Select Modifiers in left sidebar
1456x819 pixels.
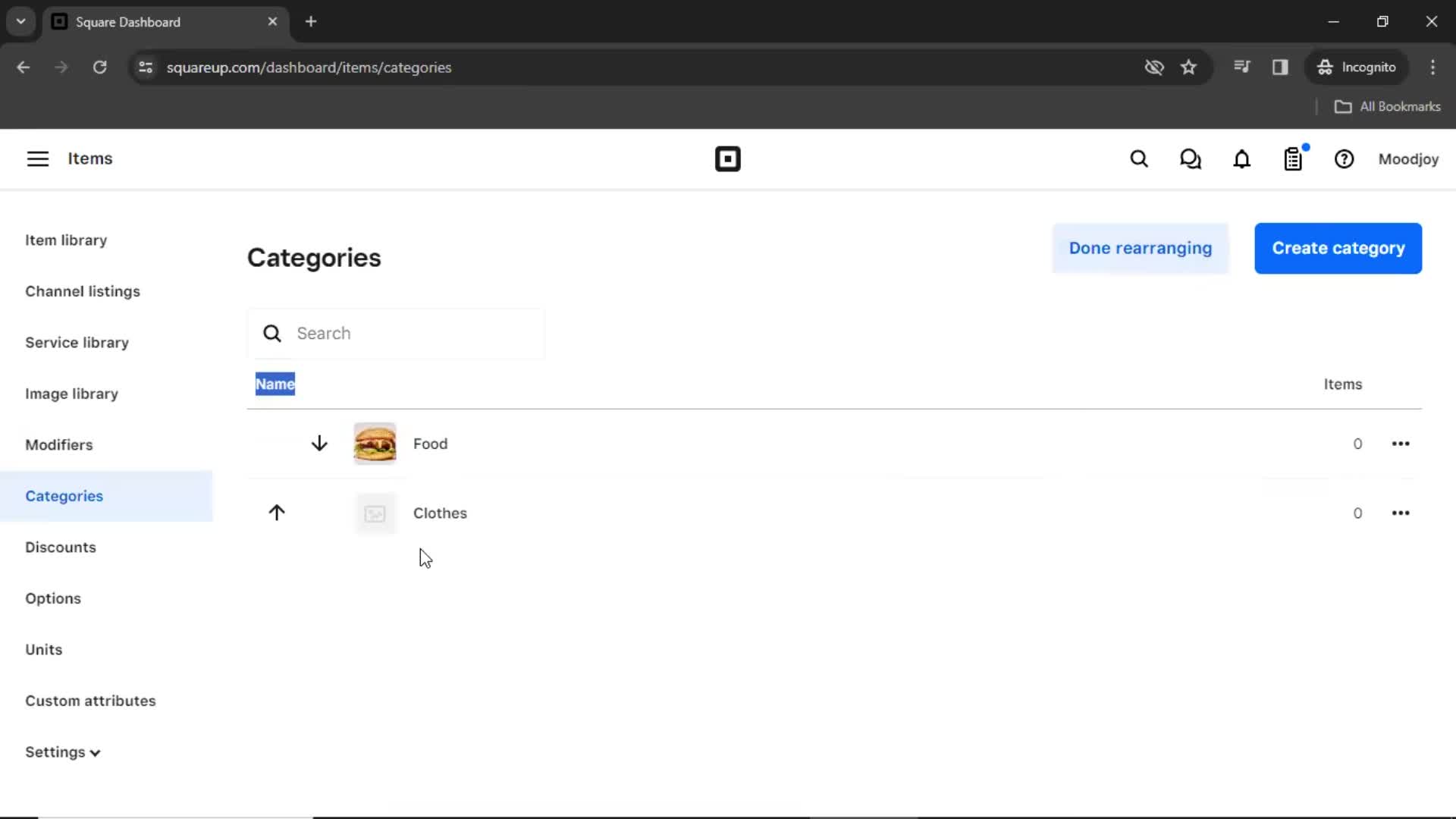58,445
